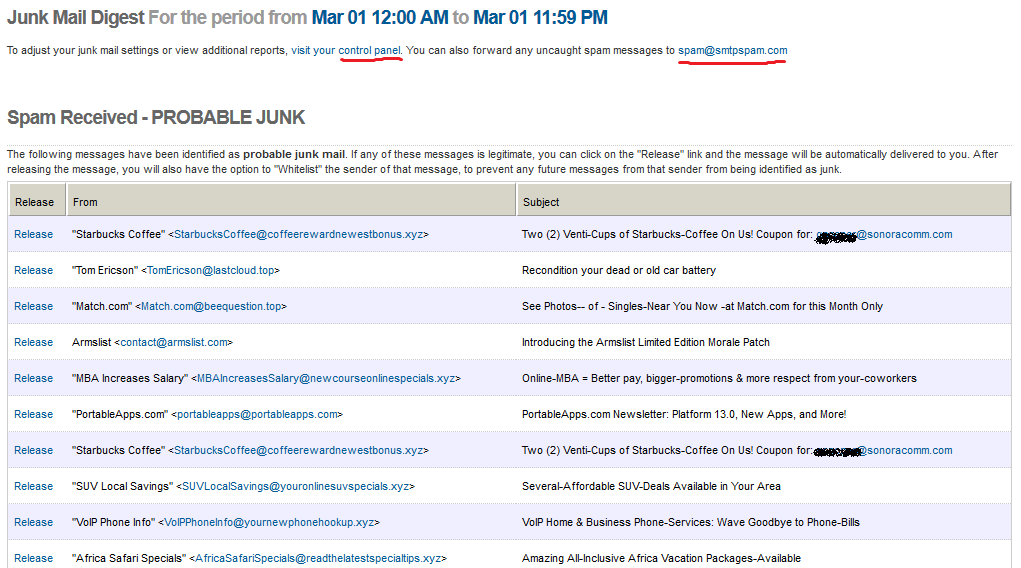Click the Subject column header
1021x568 pixels.
pyautogui.click(x=763, y=200)
